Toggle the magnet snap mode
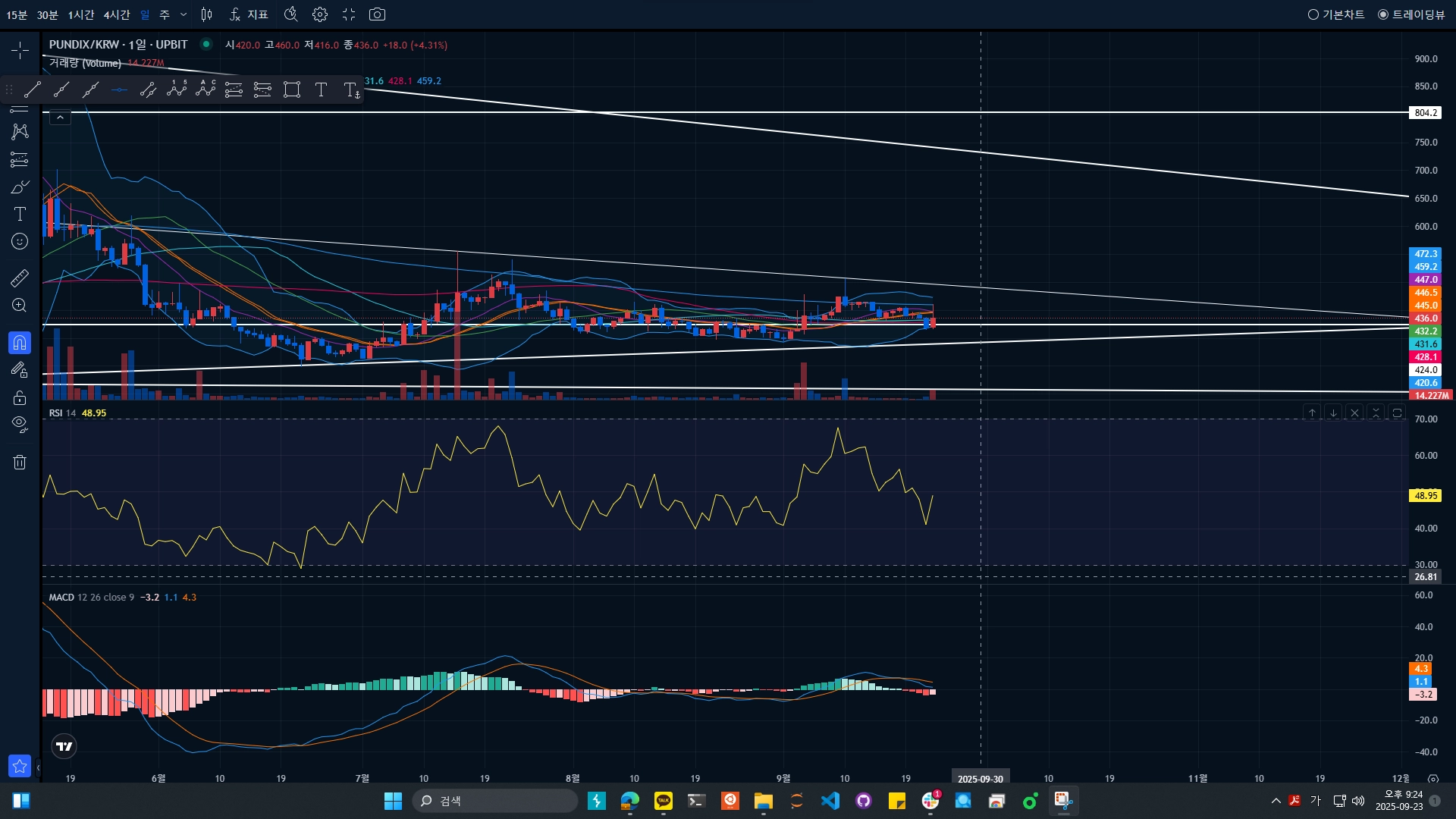The image size is (1456, 819). 20,343
